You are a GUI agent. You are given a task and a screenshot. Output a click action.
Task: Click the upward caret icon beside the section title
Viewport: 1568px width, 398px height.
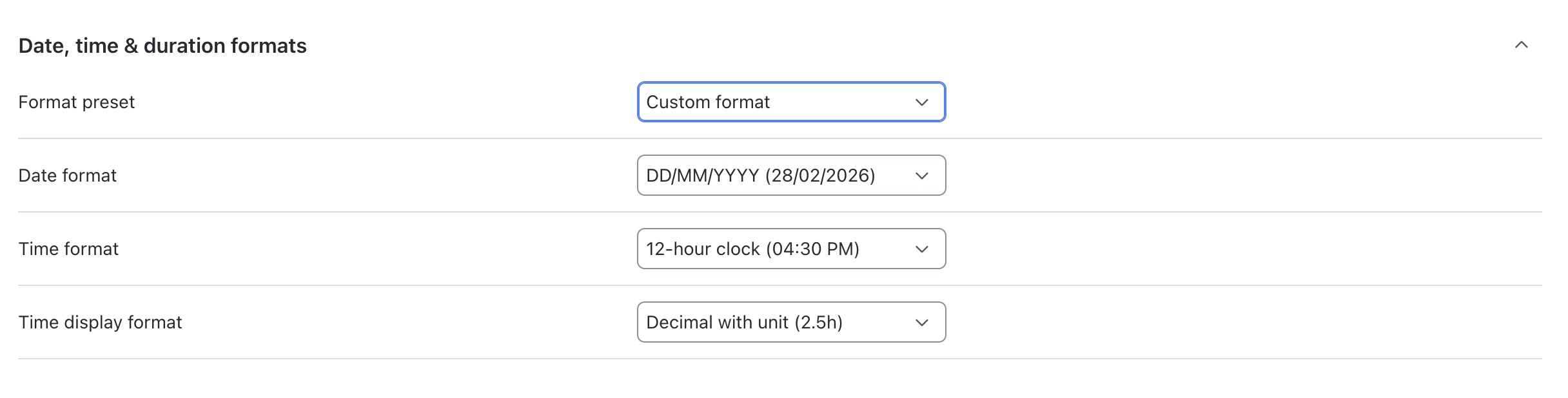(1521, 45)
